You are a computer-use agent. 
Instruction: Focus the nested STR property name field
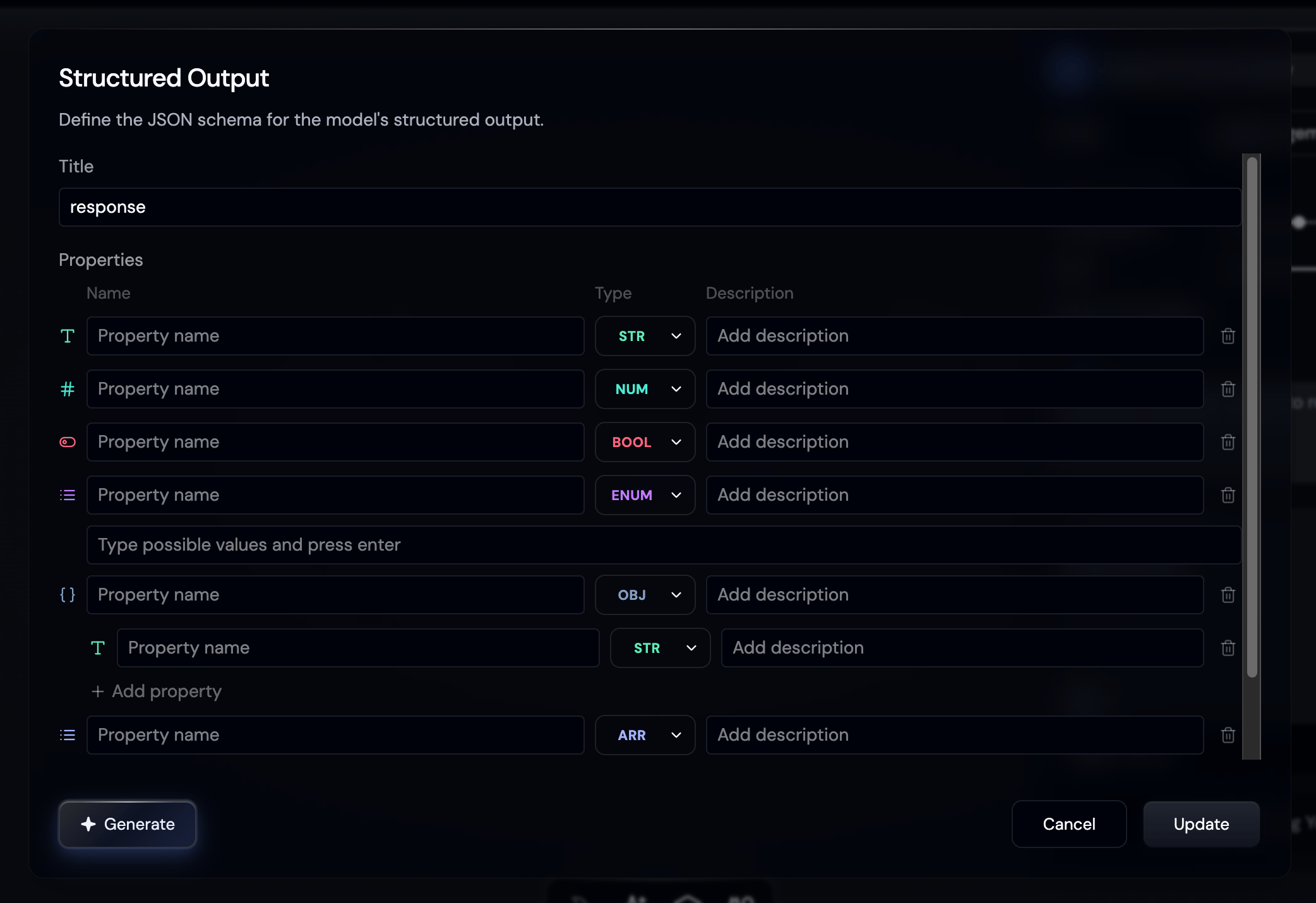[x=358, y=648]
